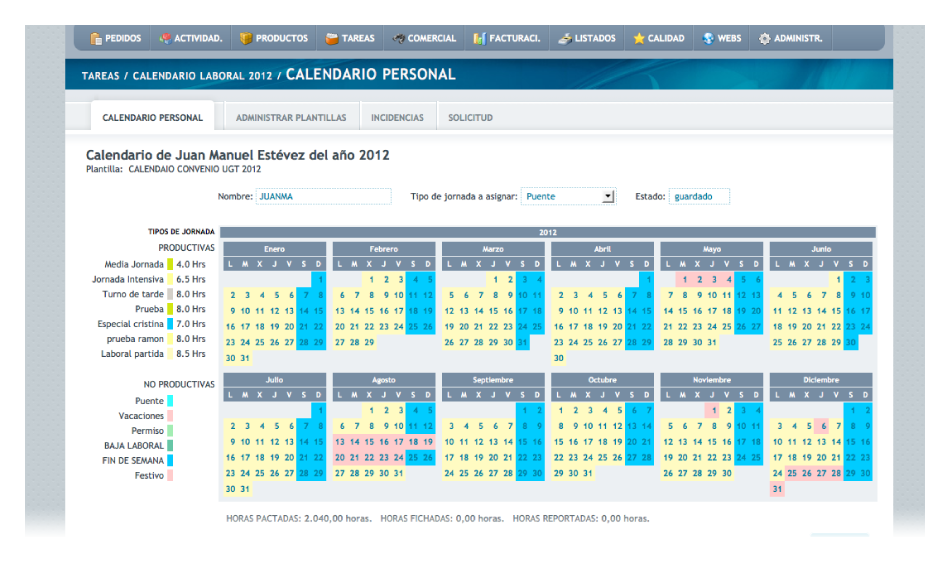Select day 30 in Abril

(559, 358)
